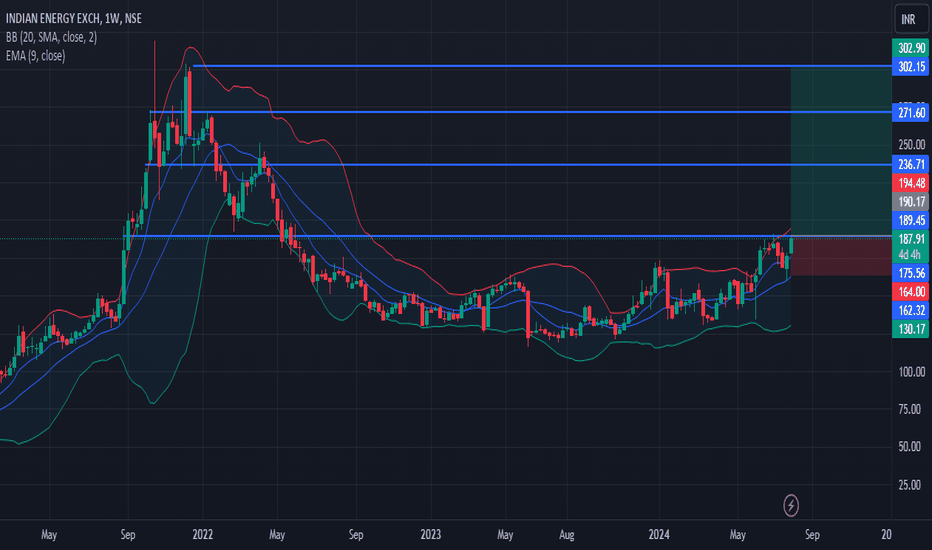Click the 302.90 green price label
Screen dimensions: 932x550
coord(911,48)
